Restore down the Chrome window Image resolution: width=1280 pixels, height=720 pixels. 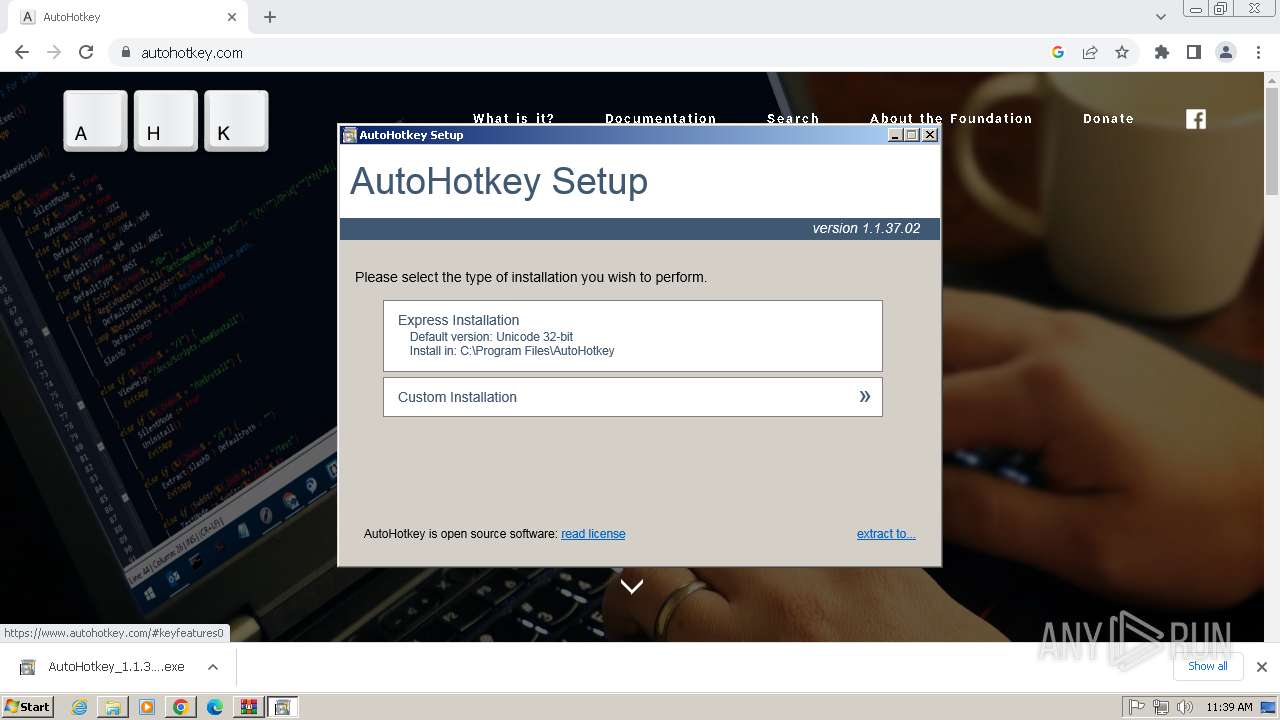(1221, 9)
